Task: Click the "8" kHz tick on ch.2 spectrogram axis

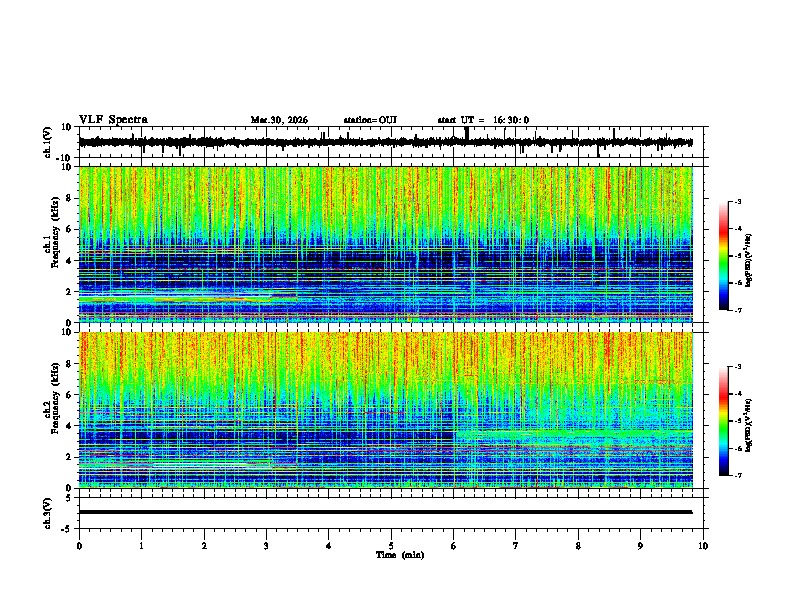Action: (x=69, y=364)
